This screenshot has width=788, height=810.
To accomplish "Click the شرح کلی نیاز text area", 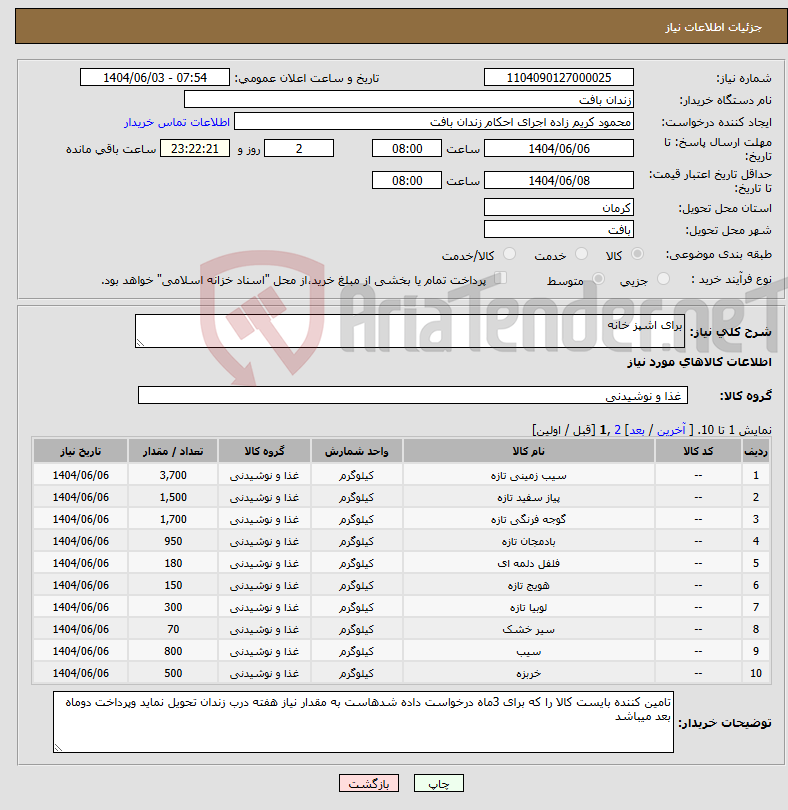I will point(409,331).
